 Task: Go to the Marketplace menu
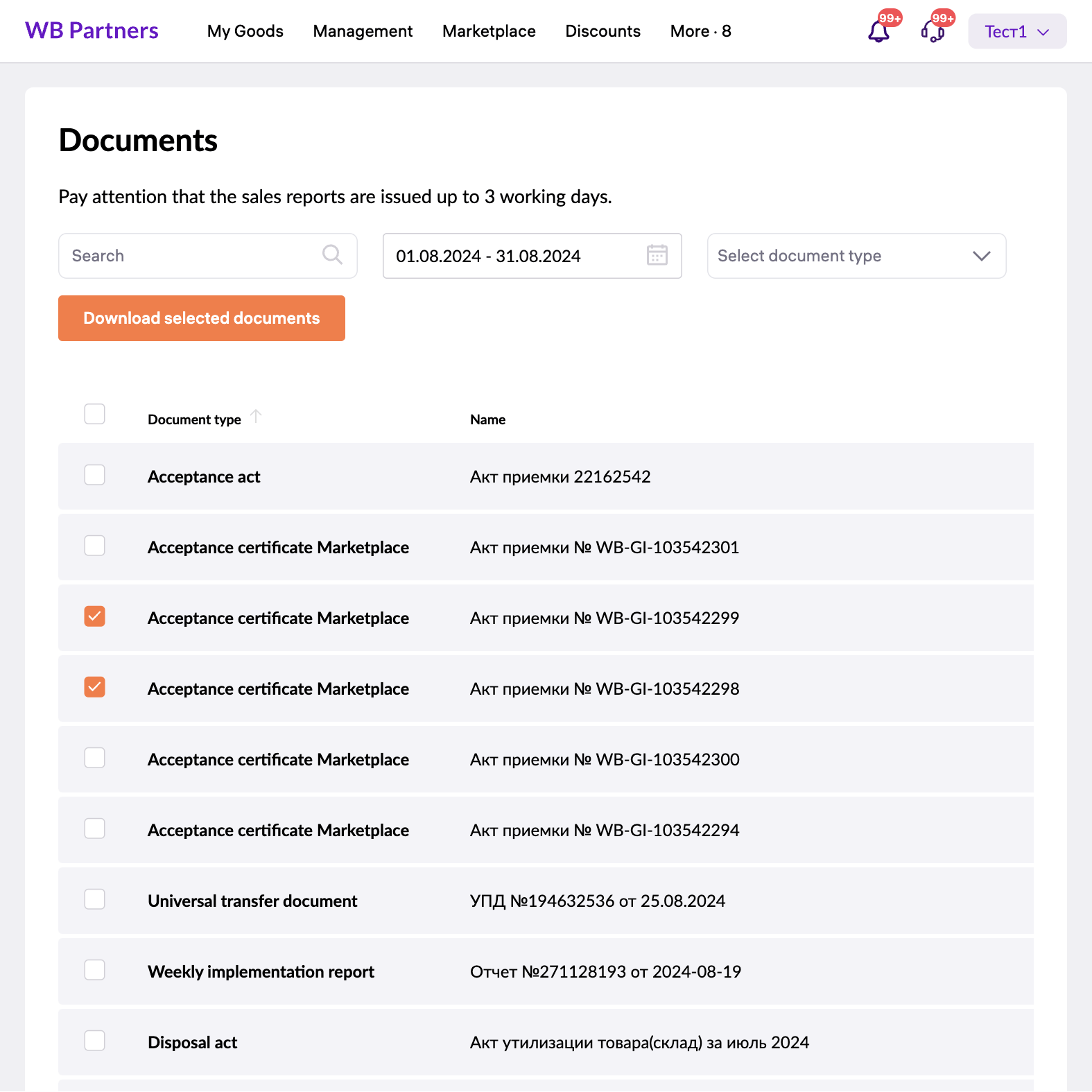pyautogui.click(x=489, y=31)
